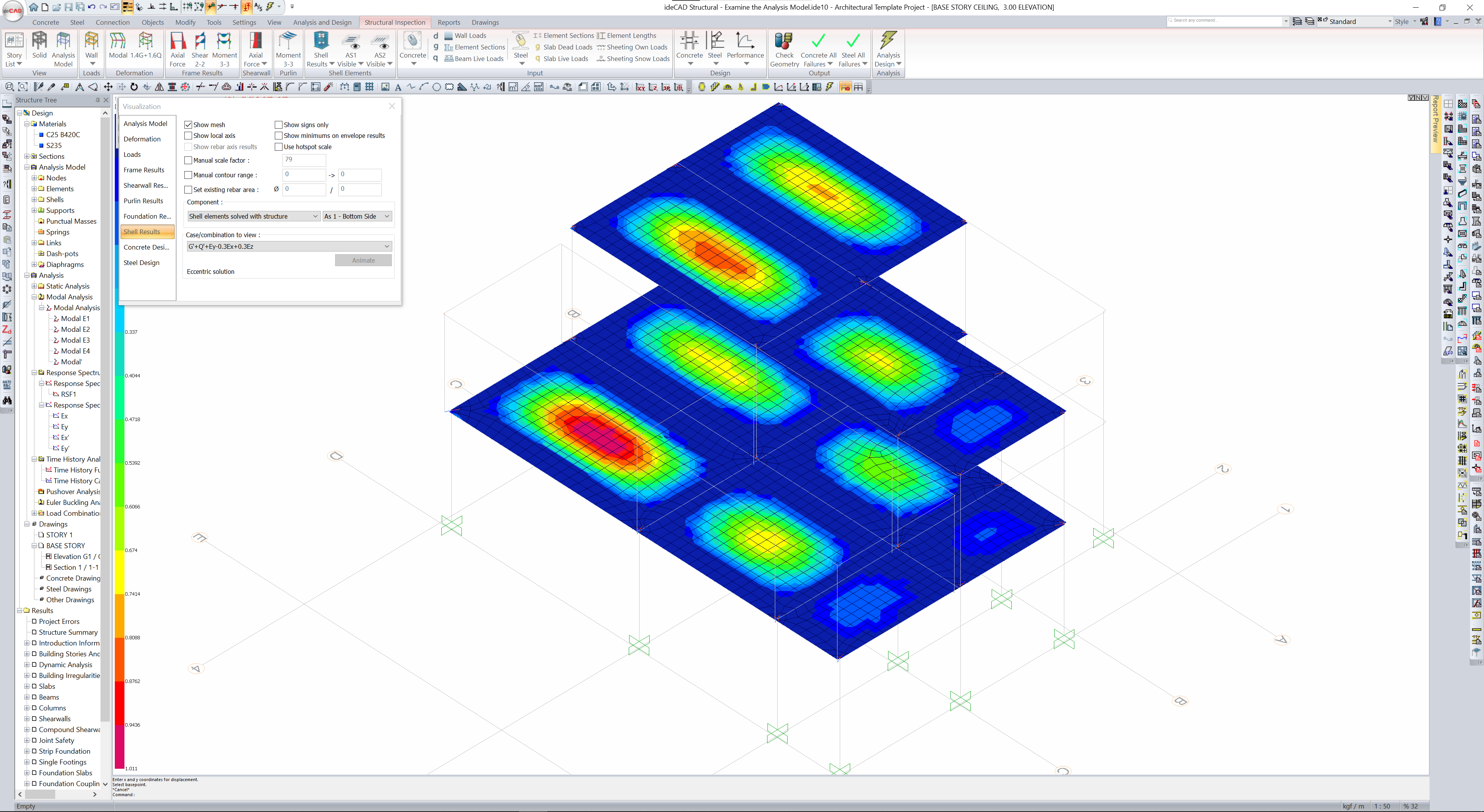Open the Analysis and Design tab
1484x812 pixels.
[x=322, y=22]
